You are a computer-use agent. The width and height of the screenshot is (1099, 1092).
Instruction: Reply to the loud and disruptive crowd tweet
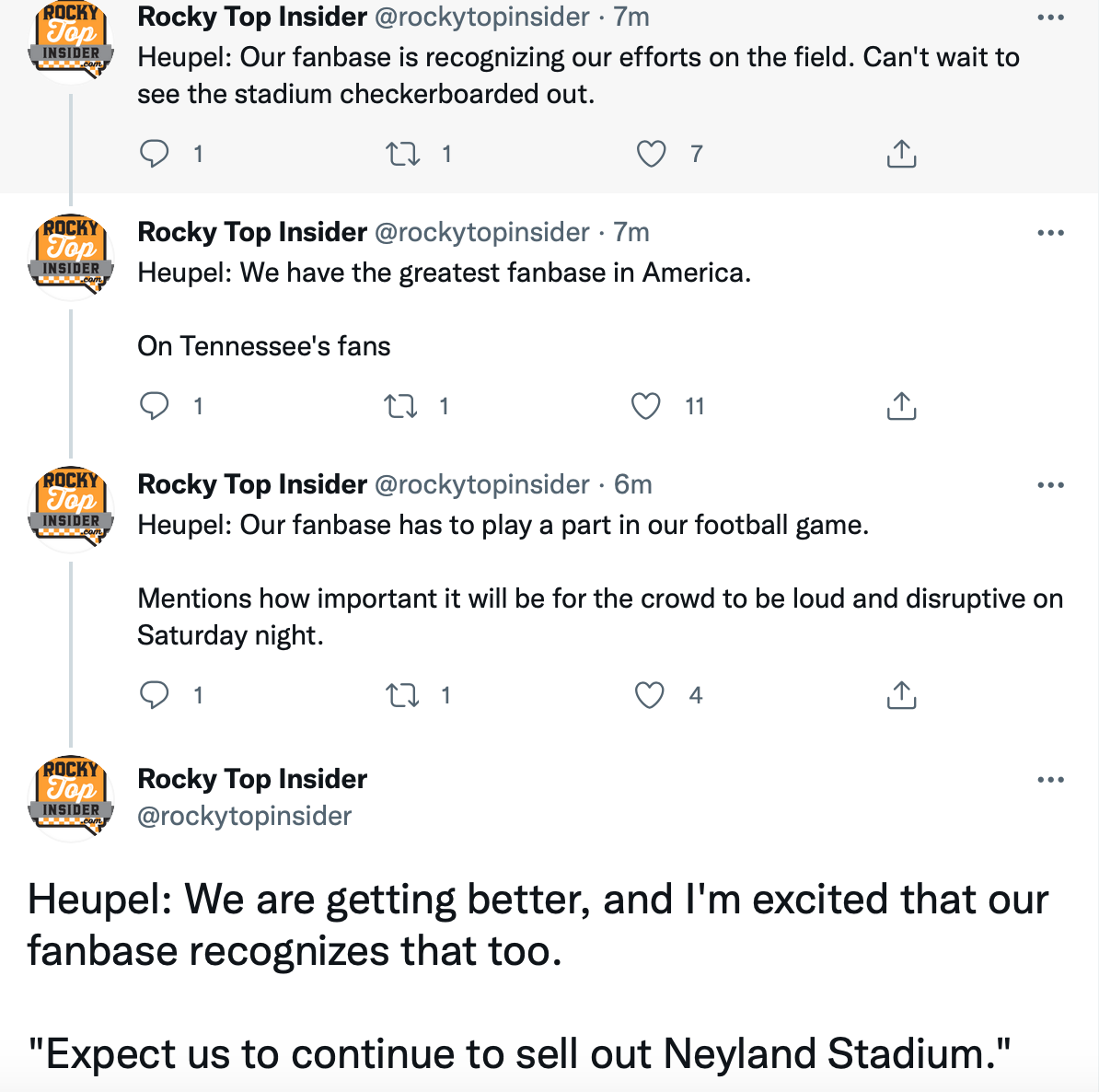point(155,695)
